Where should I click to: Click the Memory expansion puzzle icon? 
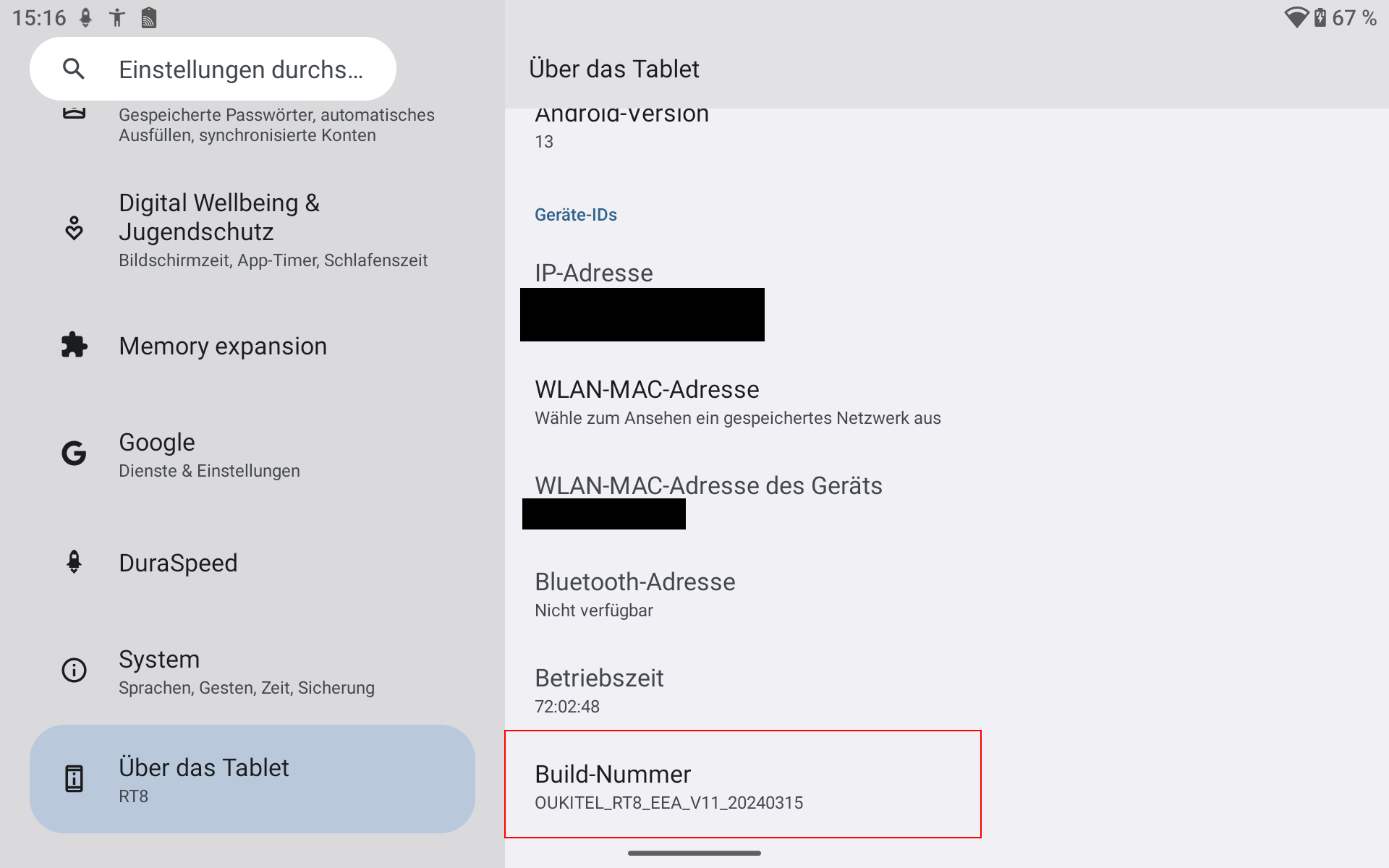click(74, 346)
